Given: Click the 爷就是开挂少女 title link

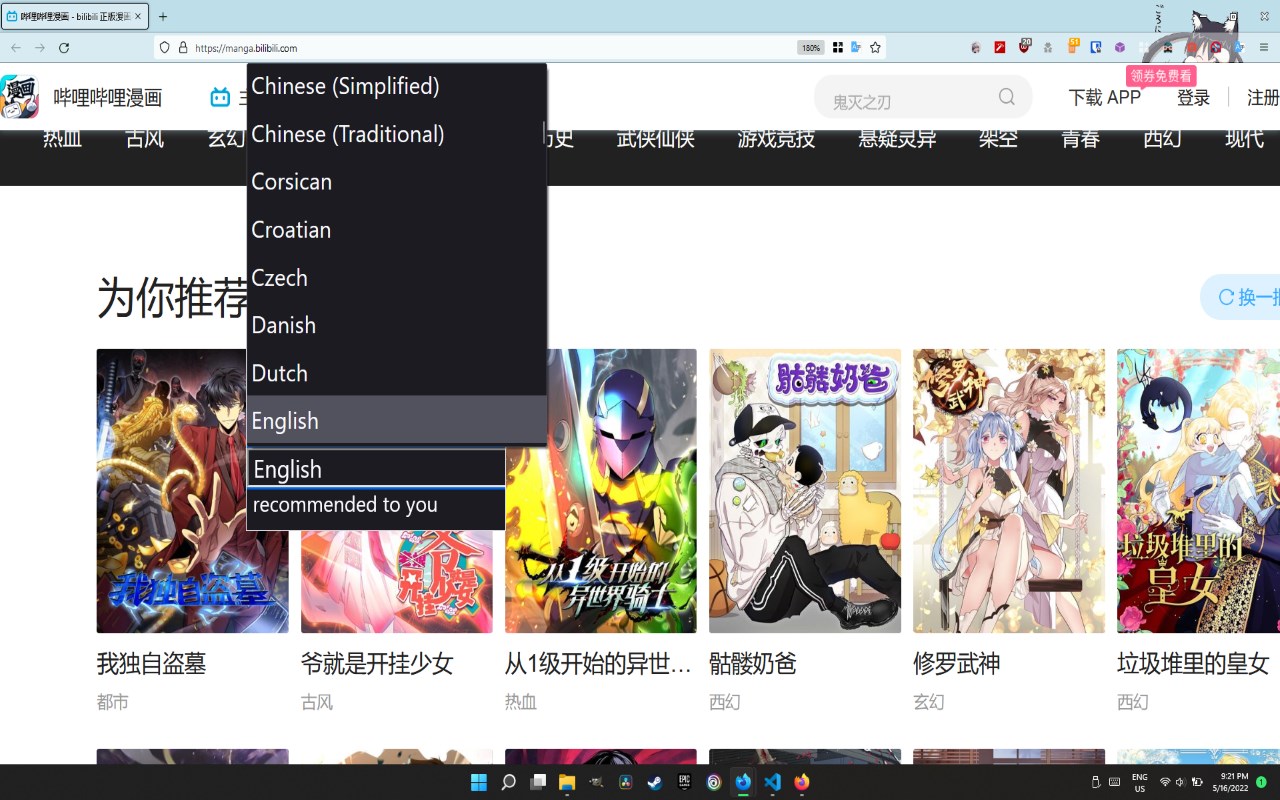Looking at the screenshot, I should pyautogui.click(x=377, y=663).
